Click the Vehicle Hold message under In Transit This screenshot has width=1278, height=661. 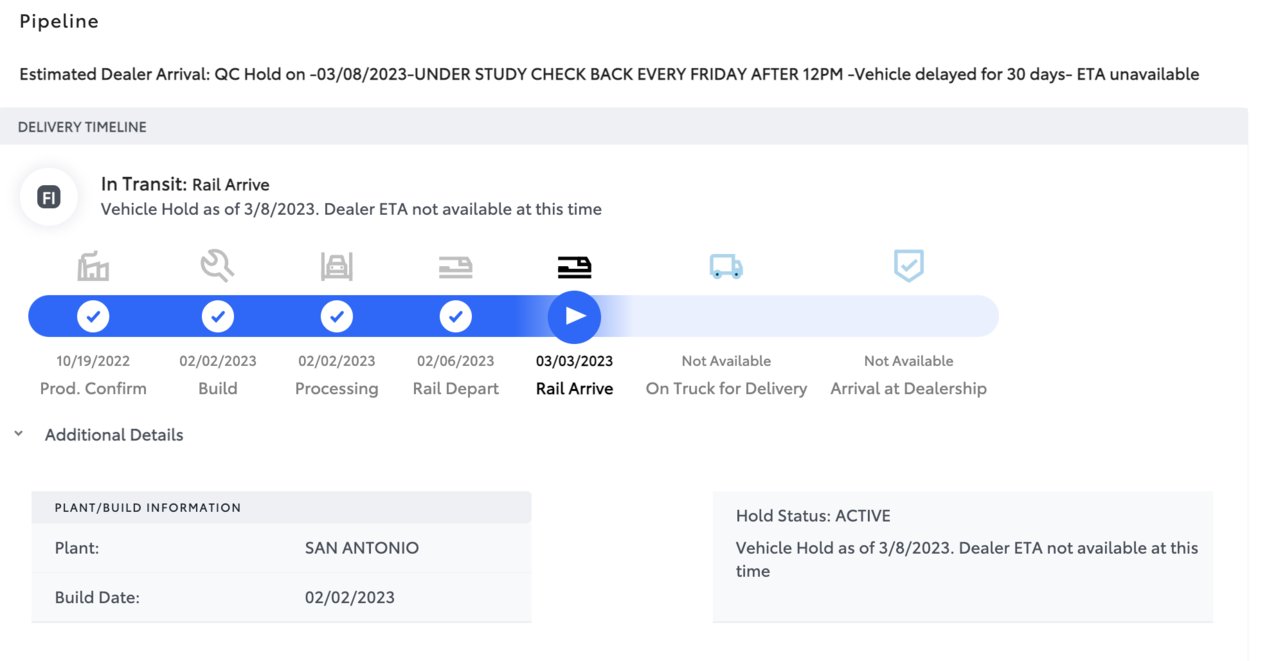pyautogui.click(x=351, y=209)
